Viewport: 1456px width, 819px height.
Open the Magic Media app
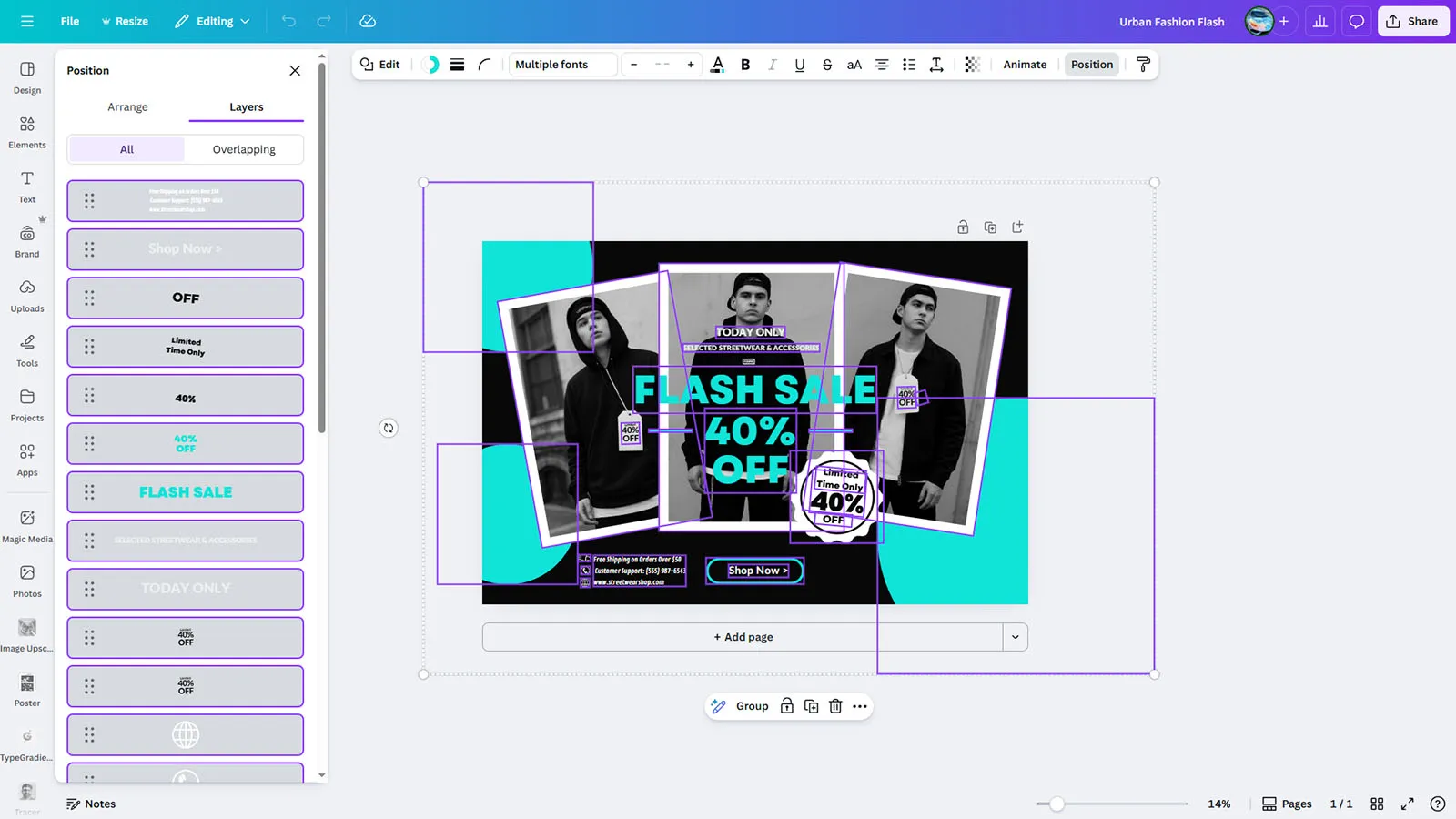(27, 526)
